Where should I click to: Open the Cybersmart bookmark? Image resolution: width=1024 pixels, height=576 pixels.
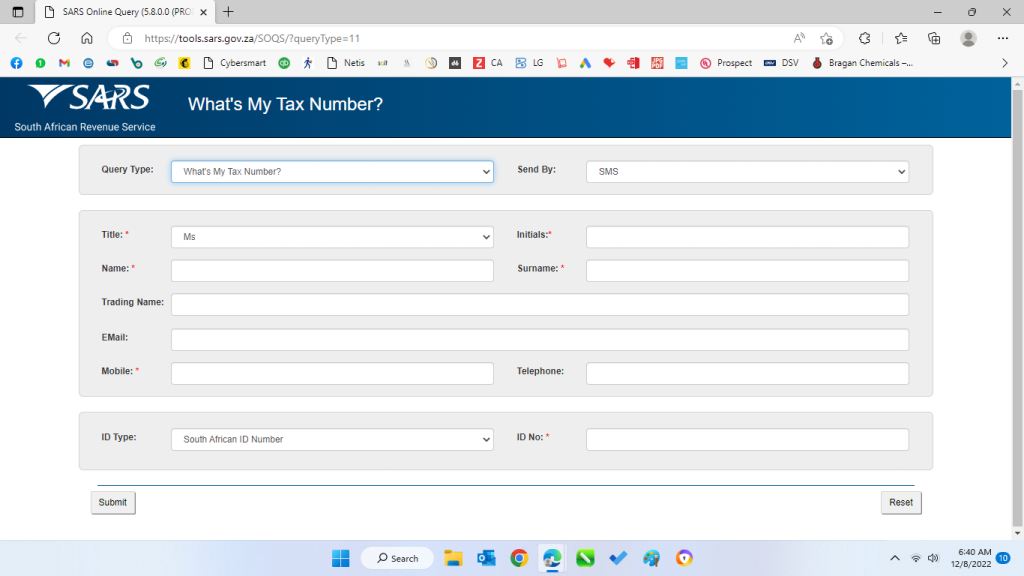(234, 63)
